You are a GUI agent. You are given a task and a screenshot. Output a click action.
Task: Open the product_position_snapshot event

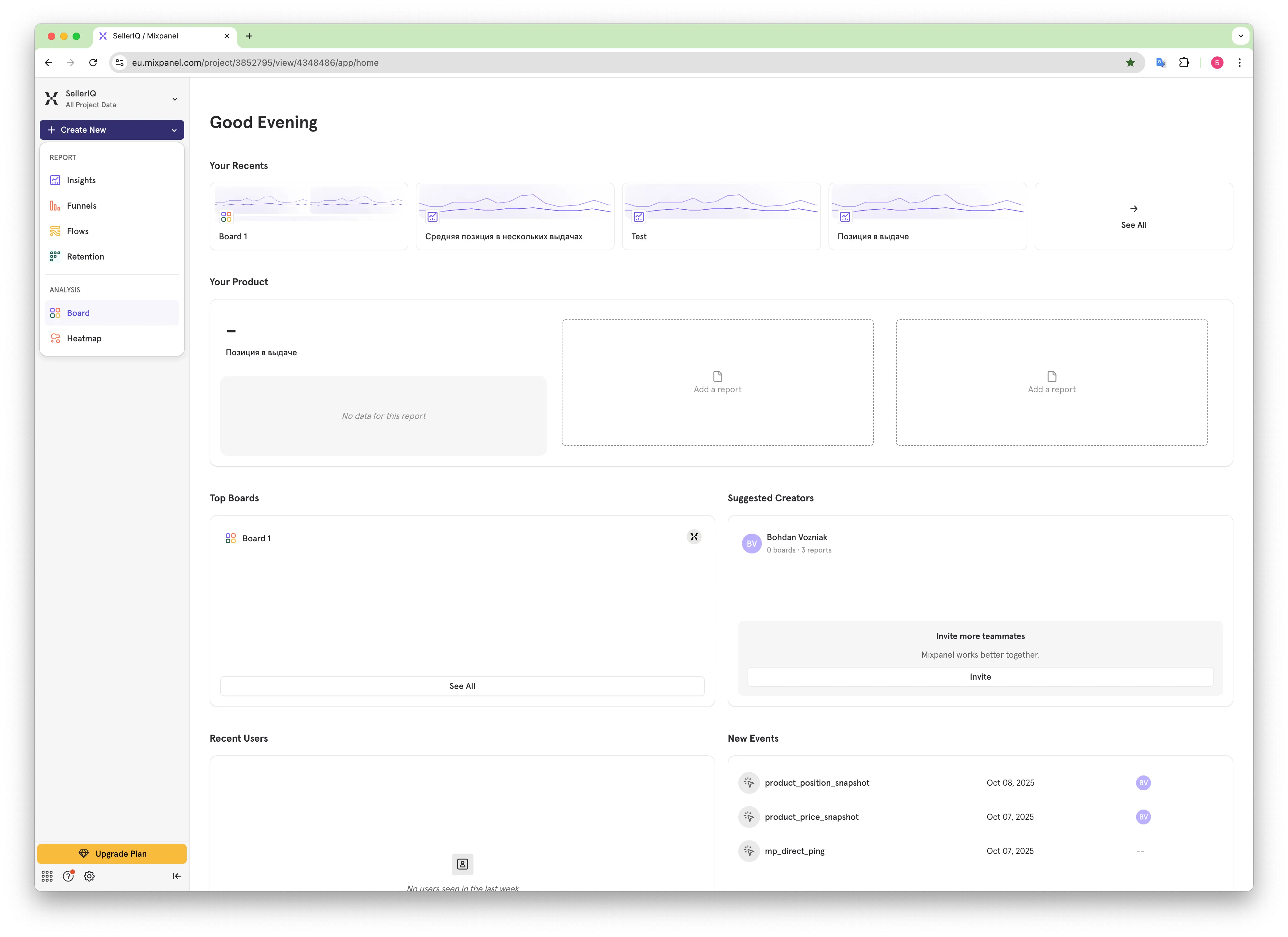(x=817, y=783)
